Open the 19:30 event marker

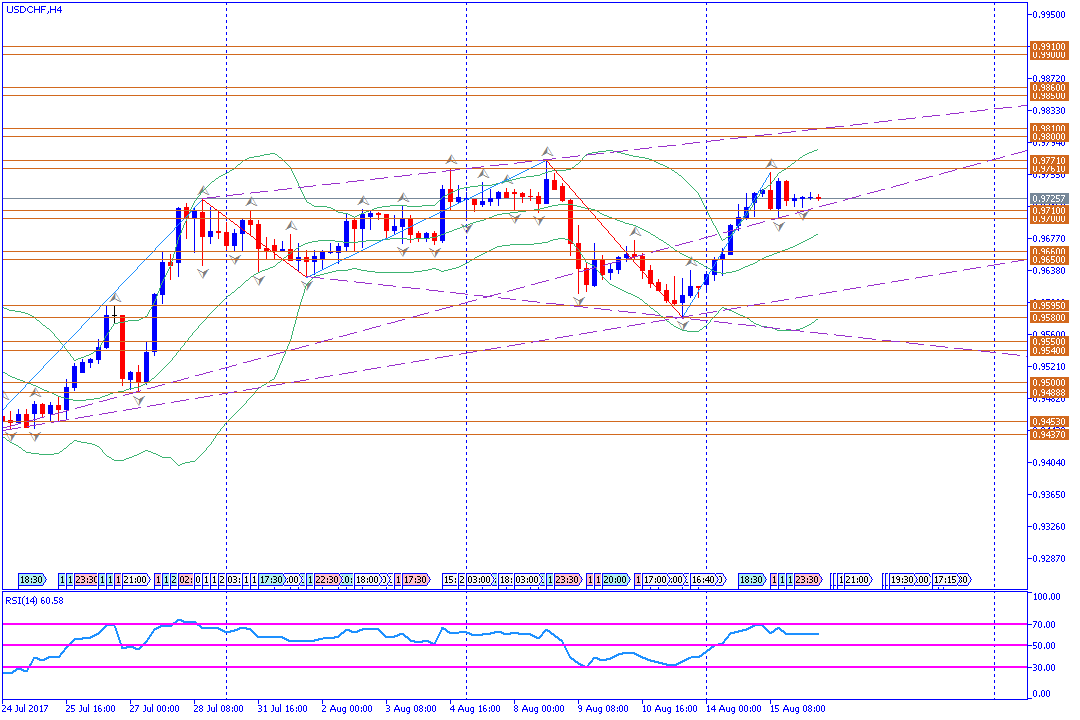pos(903,579)
